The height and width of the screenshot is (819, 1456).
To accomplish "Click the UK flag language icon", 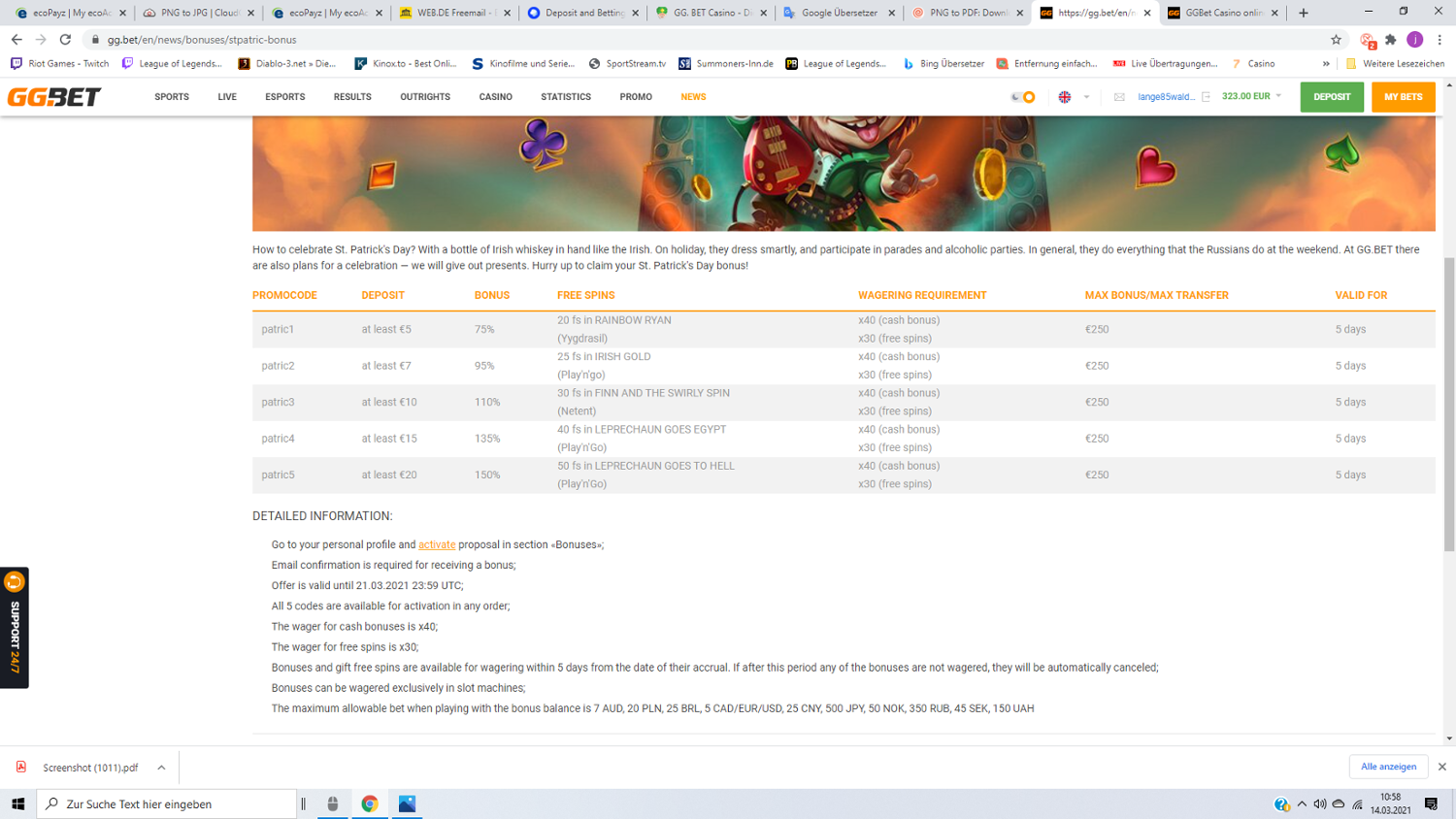I will tap(1065, 97).
